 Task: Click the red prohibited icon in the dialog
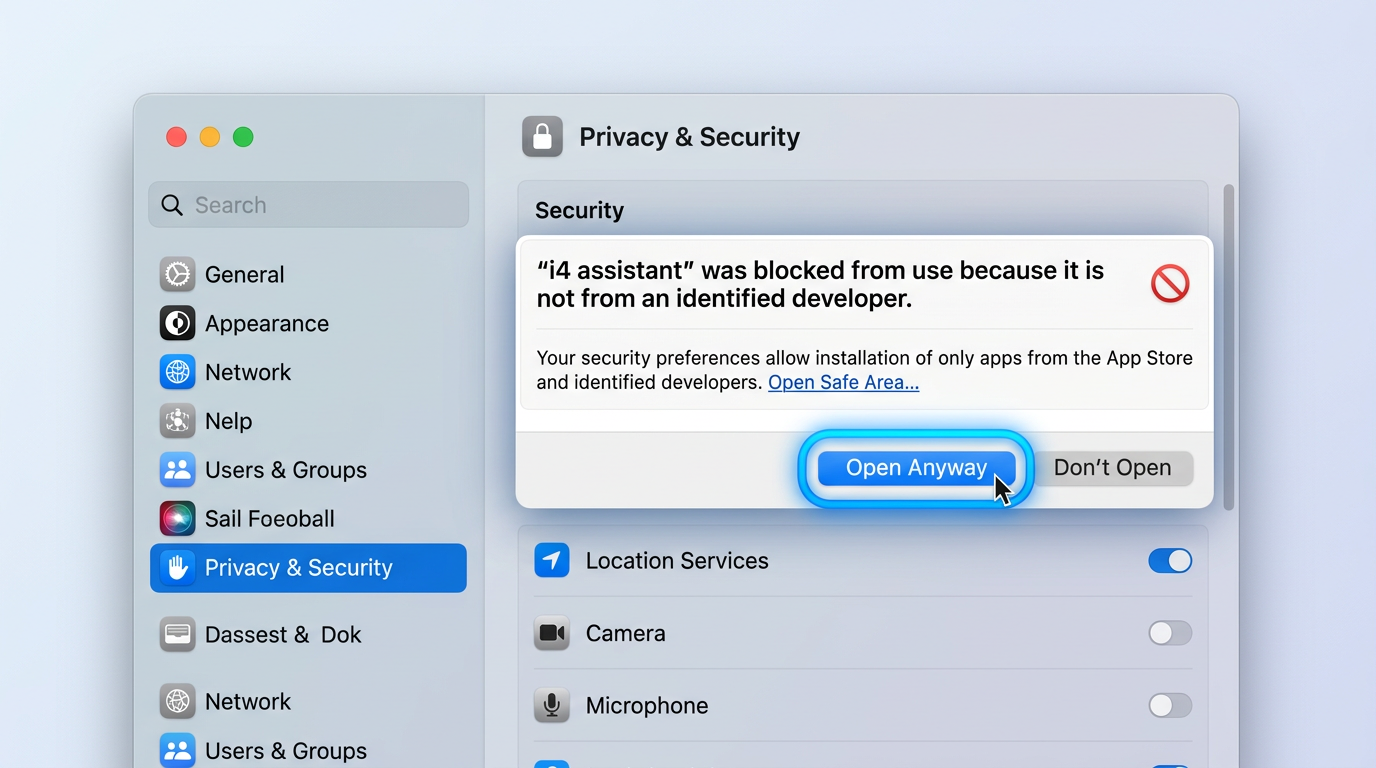click(x=1169, y=284)
